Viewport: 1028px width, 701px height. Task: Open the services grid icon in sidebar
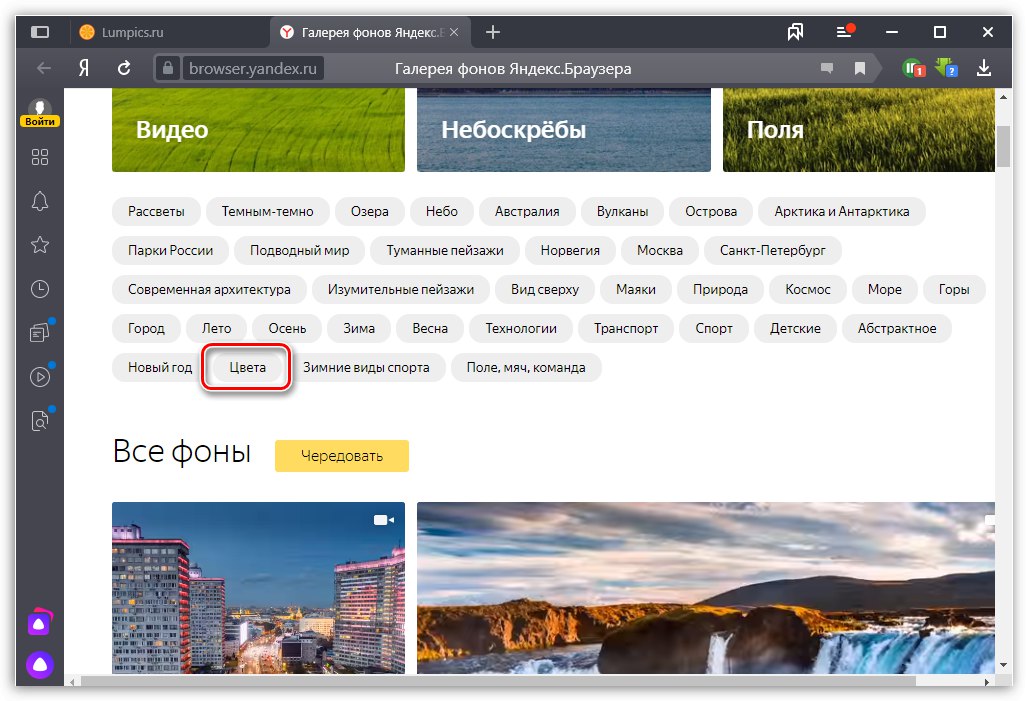tap(40, 157)
